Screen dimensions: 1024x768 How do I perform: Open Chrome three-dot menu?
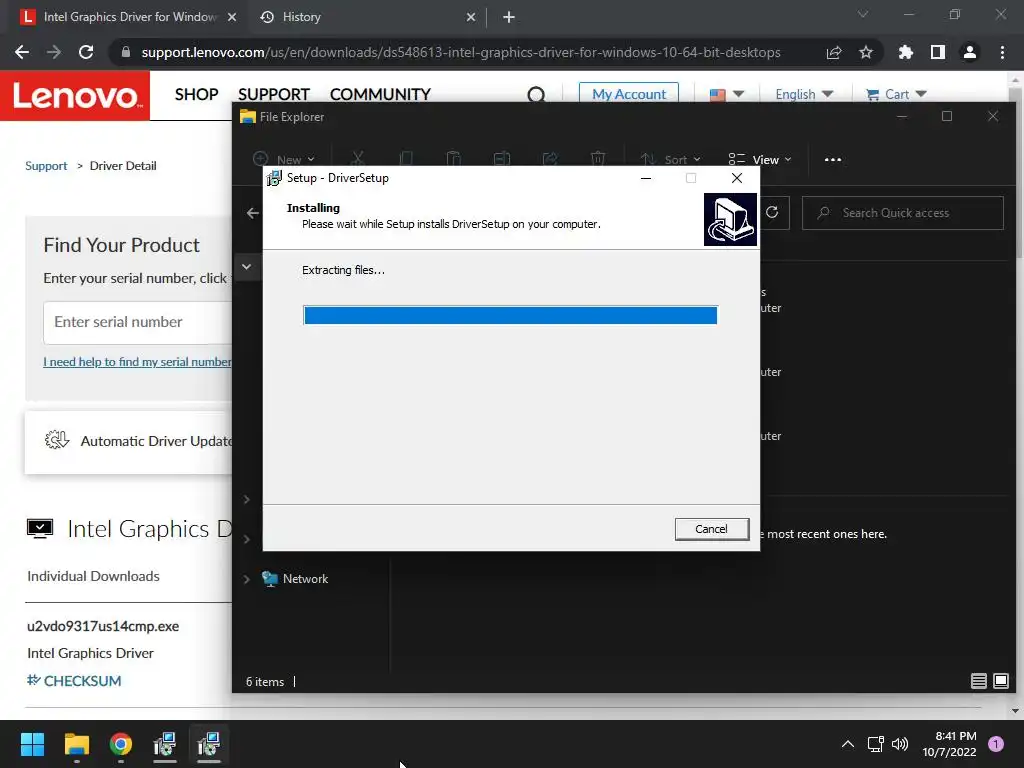pyautogui.click(x=1002, y=52)
